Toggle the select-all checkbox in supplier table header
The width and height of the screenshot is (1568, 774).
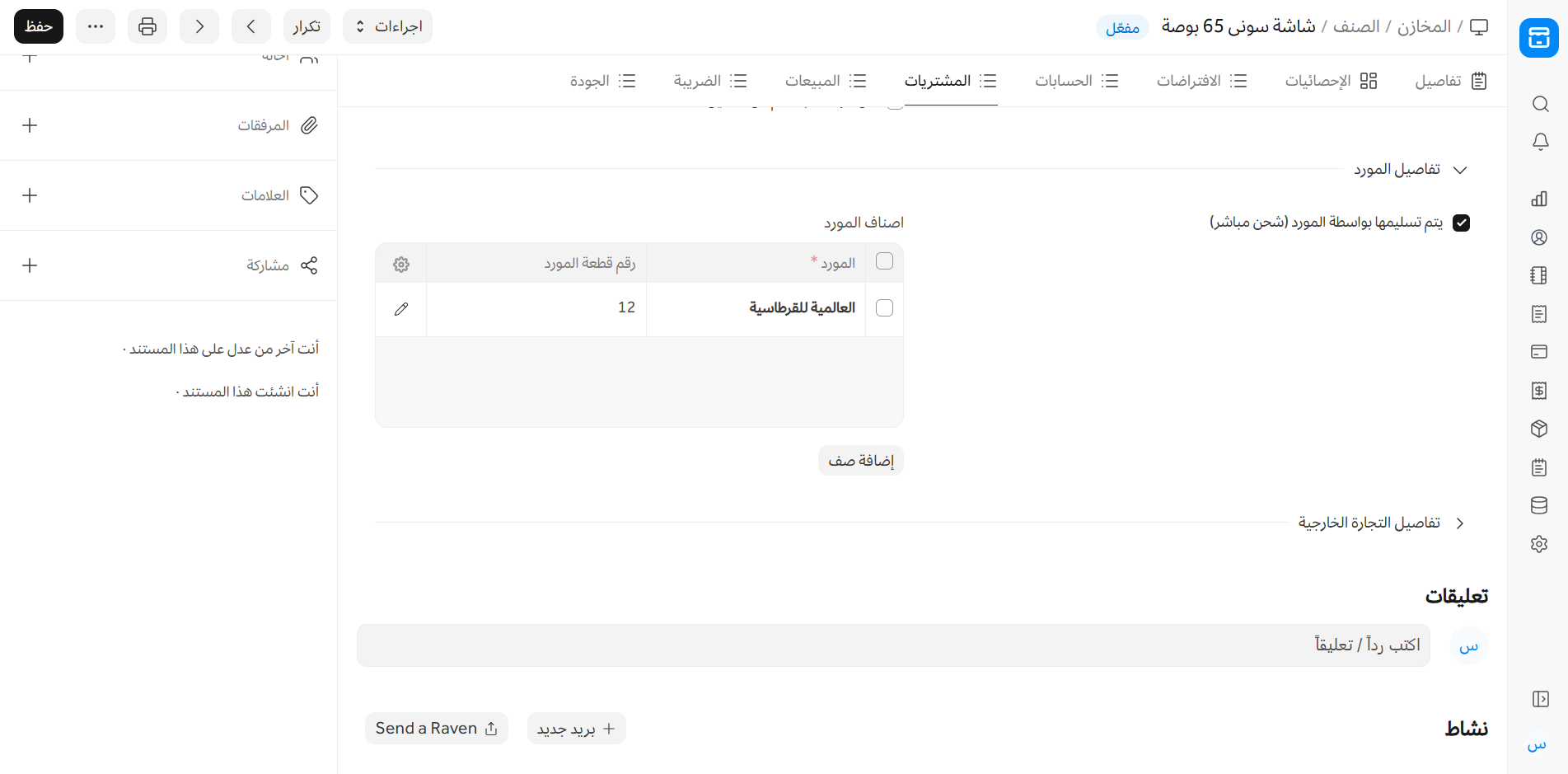(x=884, y=261)
